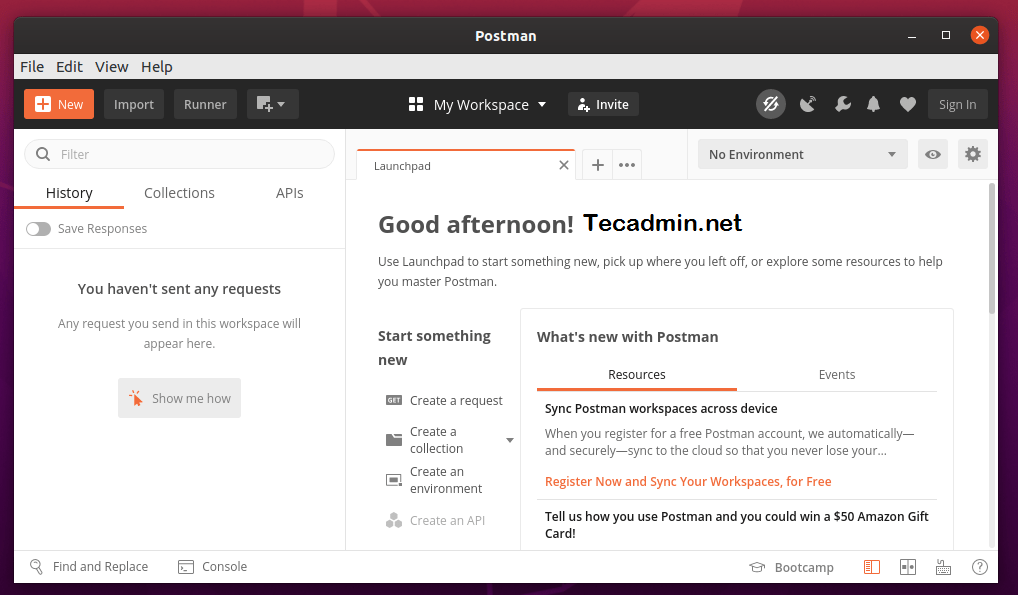Screen dimensions: 1018x595
Task: Select the Resources tab
Action: (636, 374)
